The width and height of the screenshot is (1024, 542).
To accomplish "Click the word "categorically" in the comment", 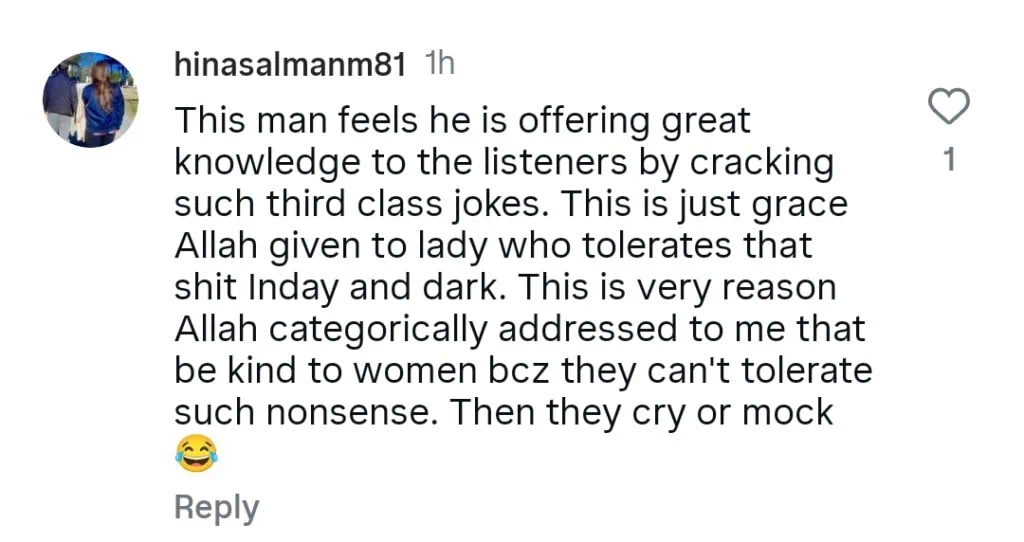I will (383, 329).
